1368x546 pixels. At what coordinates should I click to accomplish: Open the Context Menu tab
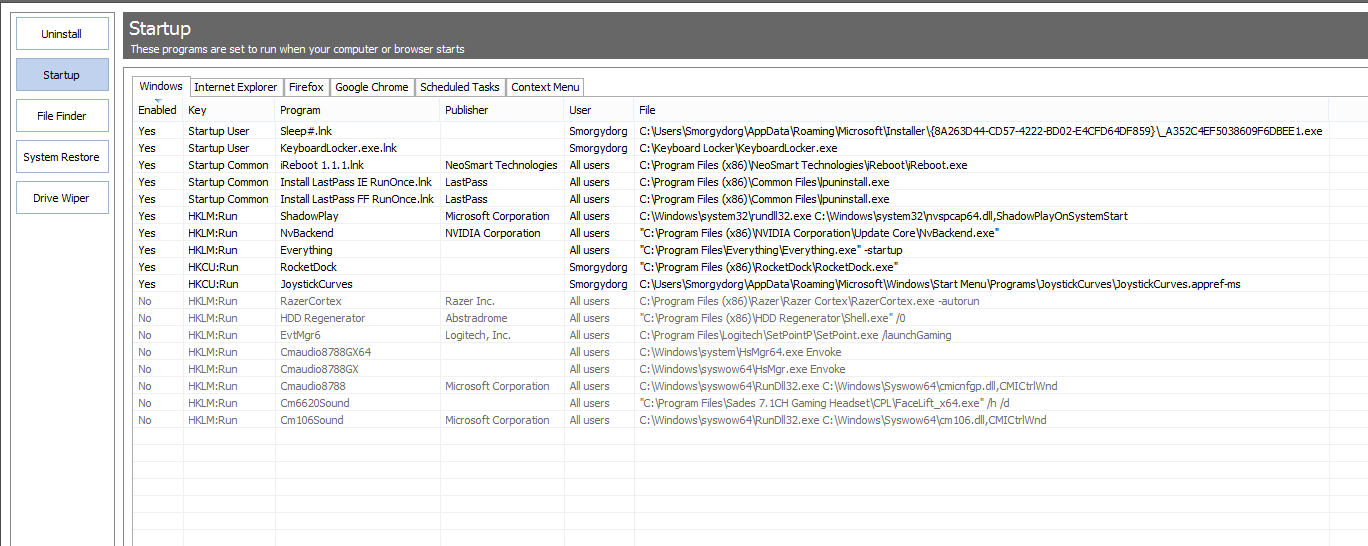(545, 87)
